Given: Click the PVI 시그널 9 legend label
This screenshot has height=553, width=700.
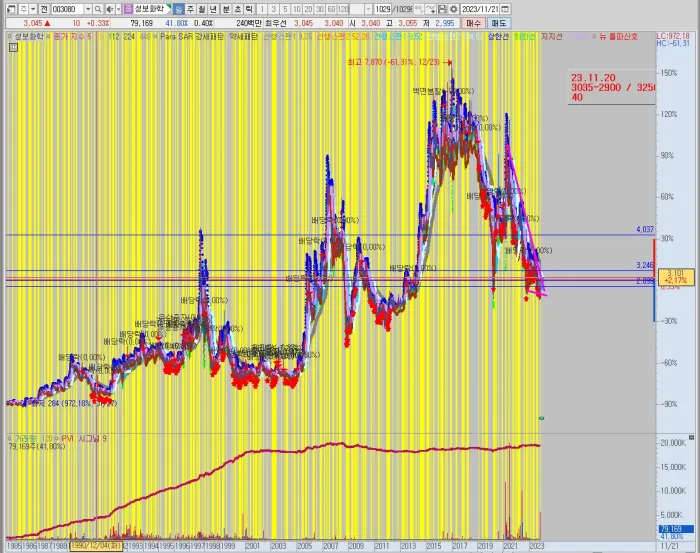Looking at the screenshot, I should pos(84,439).
